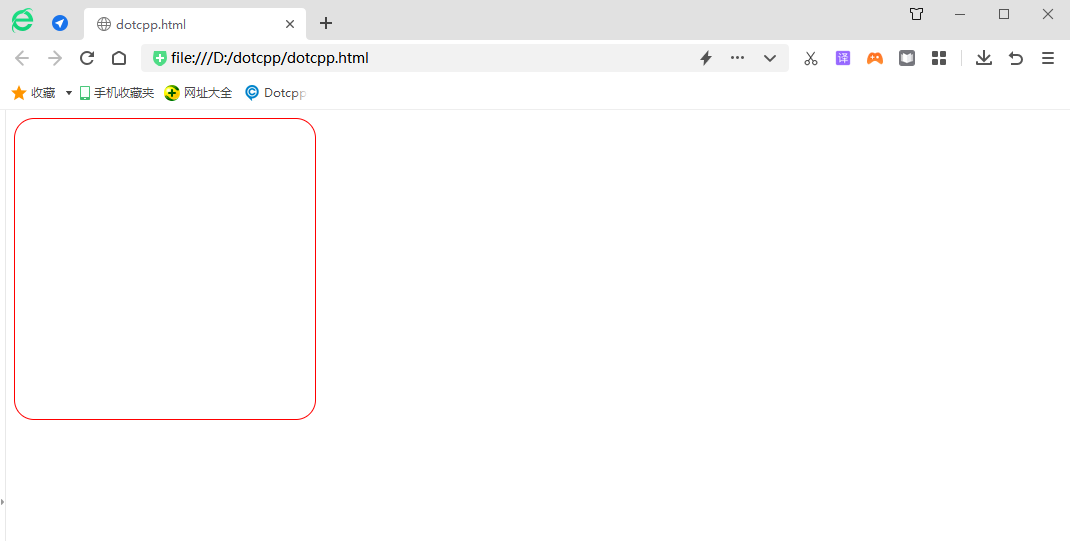Go to the browser home page
The image size is (1070, 541).
[x=119, y=58]
